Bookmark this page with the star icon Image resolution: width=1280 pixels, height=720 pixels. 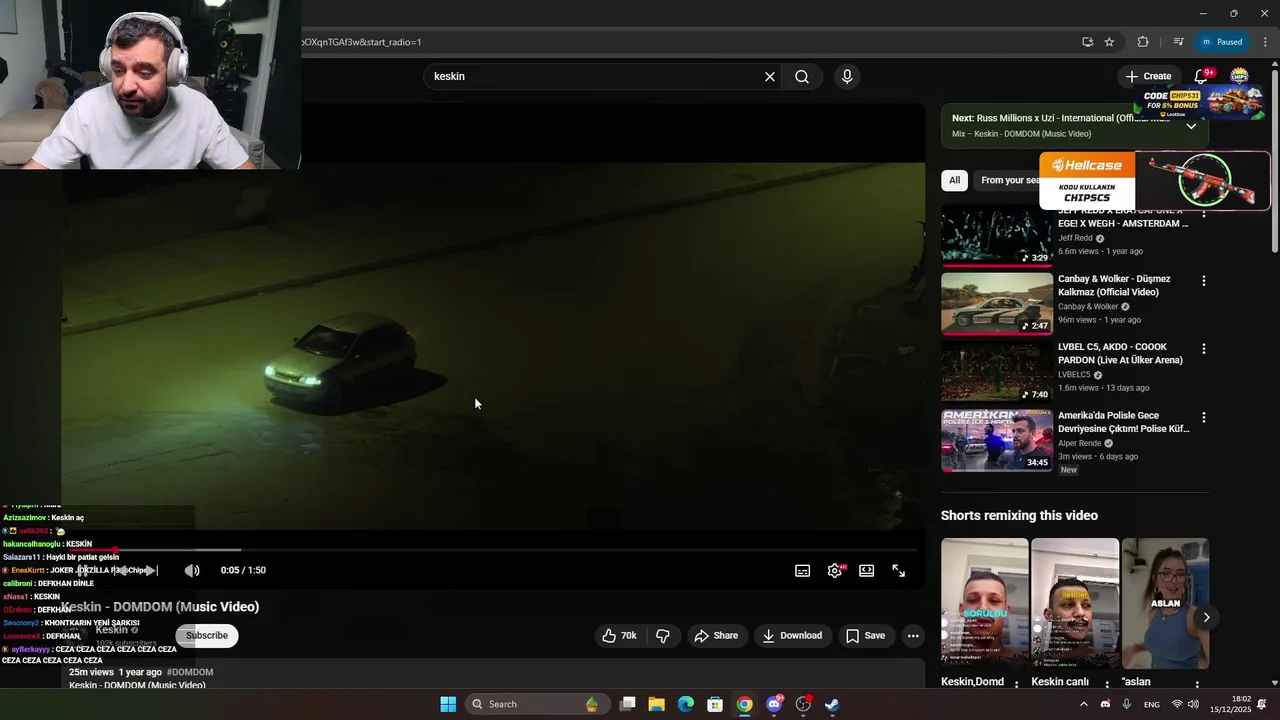[1109, 42]
